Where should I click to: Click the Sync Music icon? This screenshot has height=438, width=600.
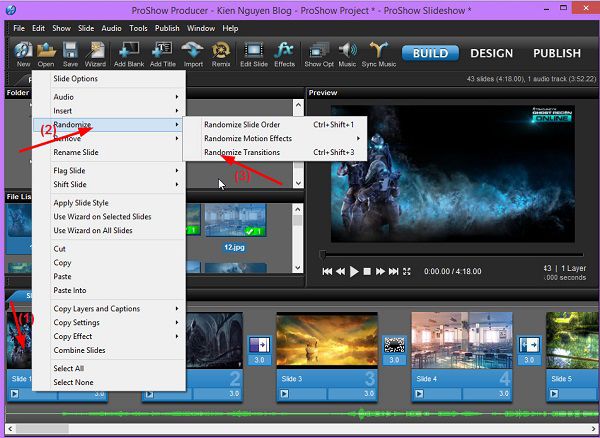point(378,54)
